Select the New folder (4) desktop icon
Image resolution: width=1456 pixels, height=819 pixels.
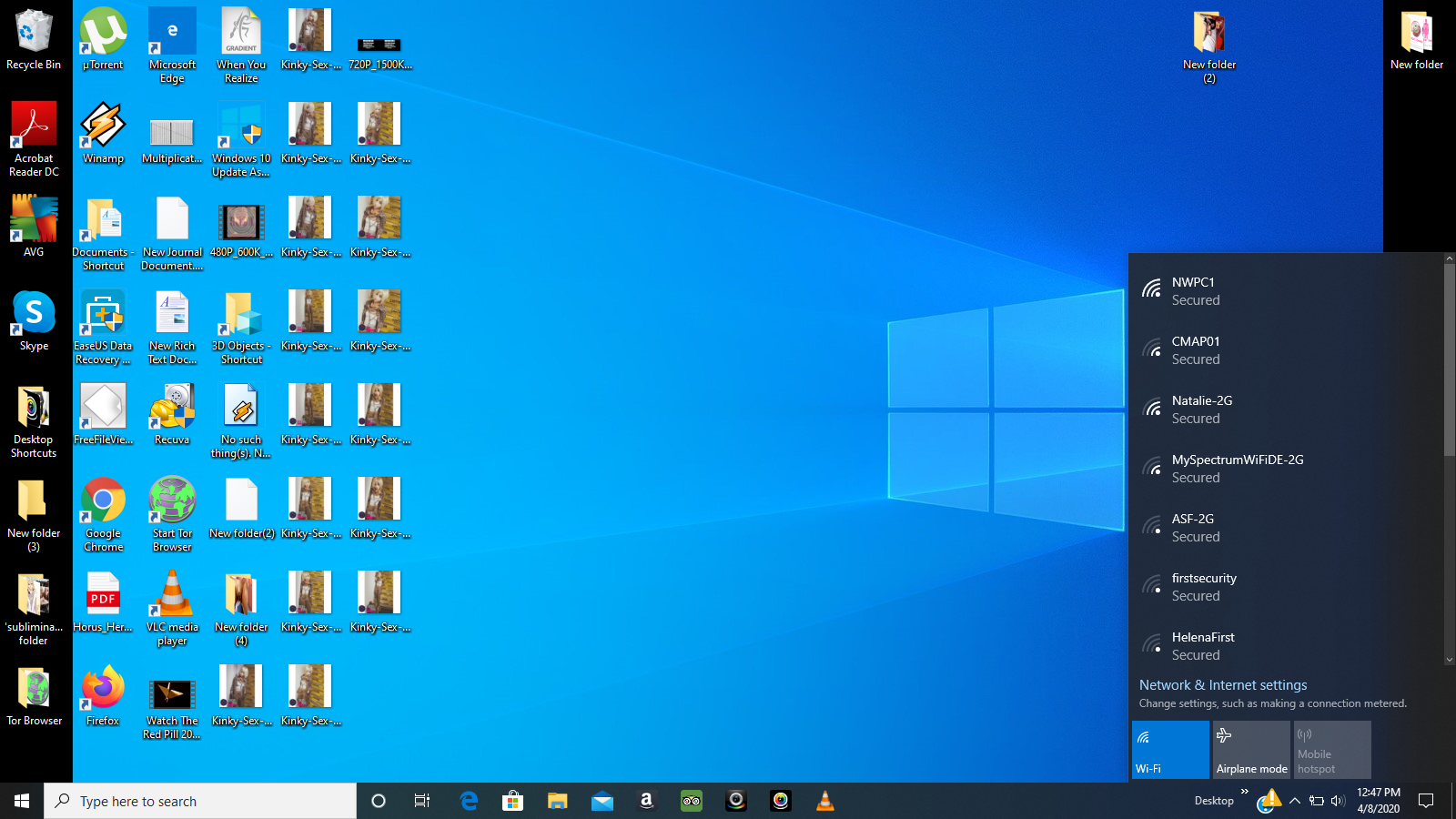coord(241,609)
